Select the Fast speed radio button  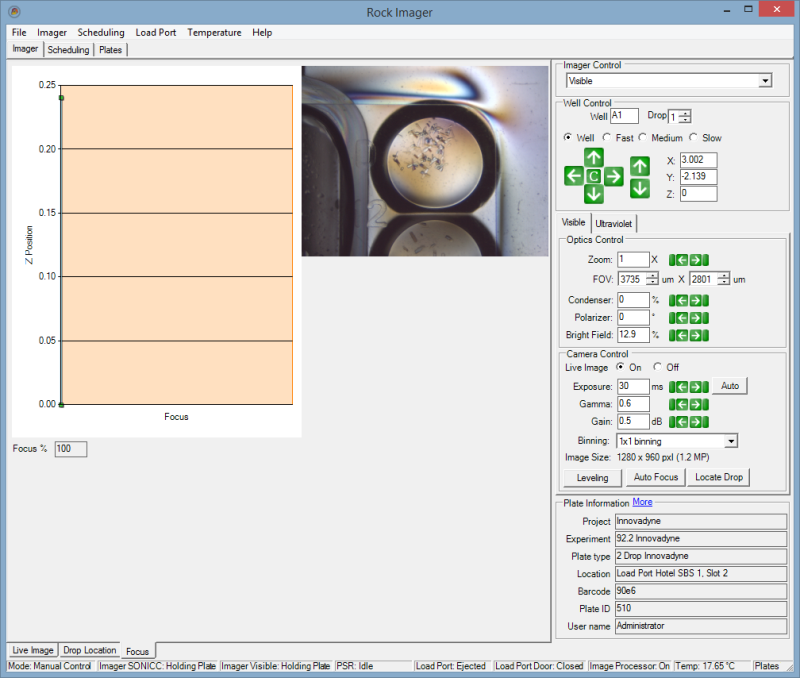pyautogui.click(x=607, y=138)
